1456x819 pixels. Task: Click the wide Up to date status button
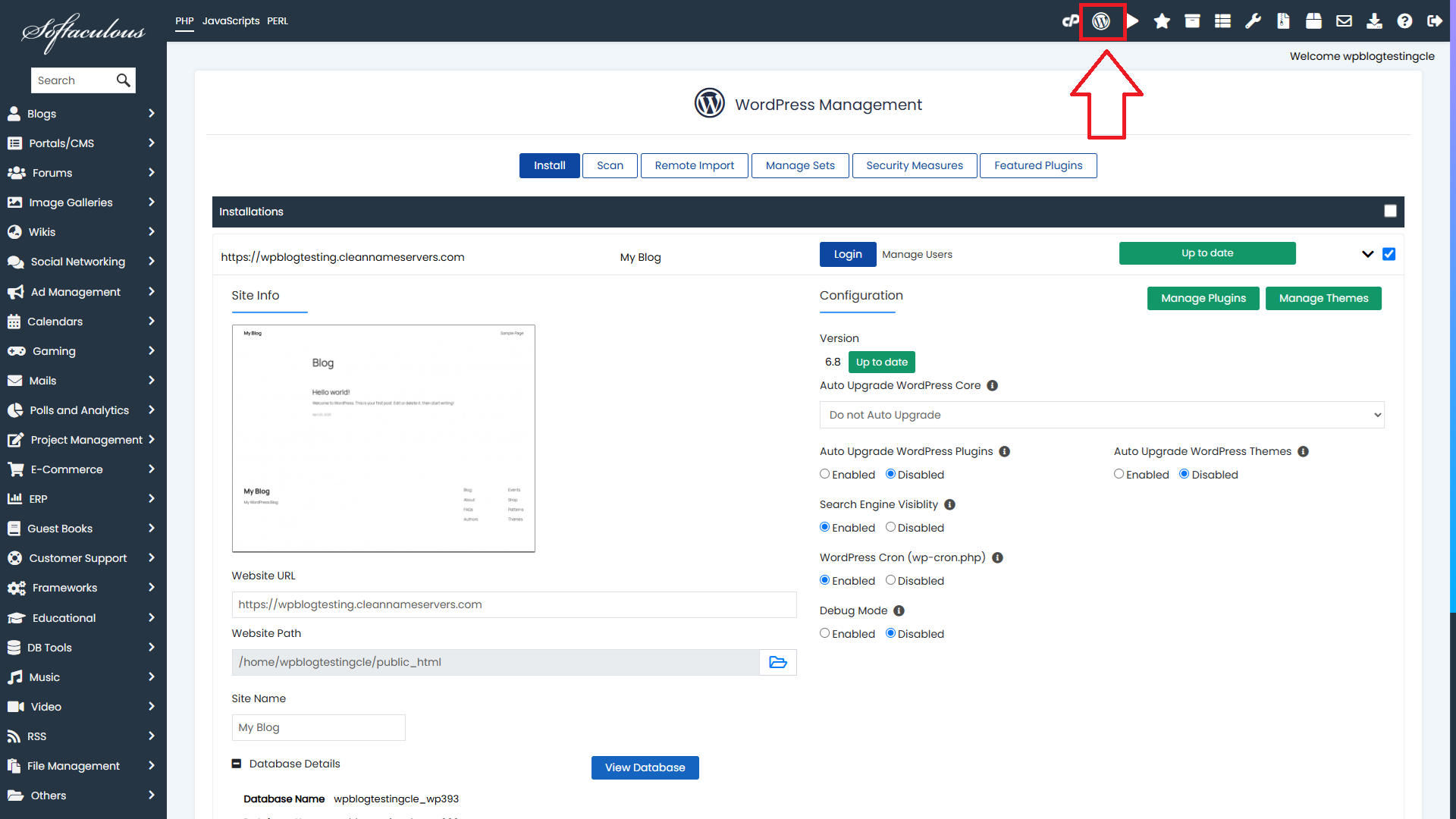(x=1207, y=253)
